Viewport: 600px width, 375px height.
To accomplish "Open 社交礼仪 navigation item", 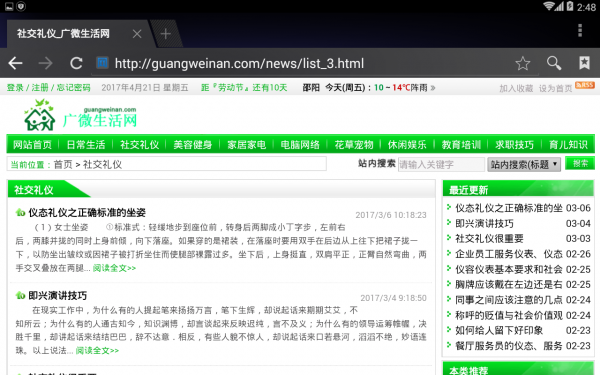I will [x=139, y=145].
